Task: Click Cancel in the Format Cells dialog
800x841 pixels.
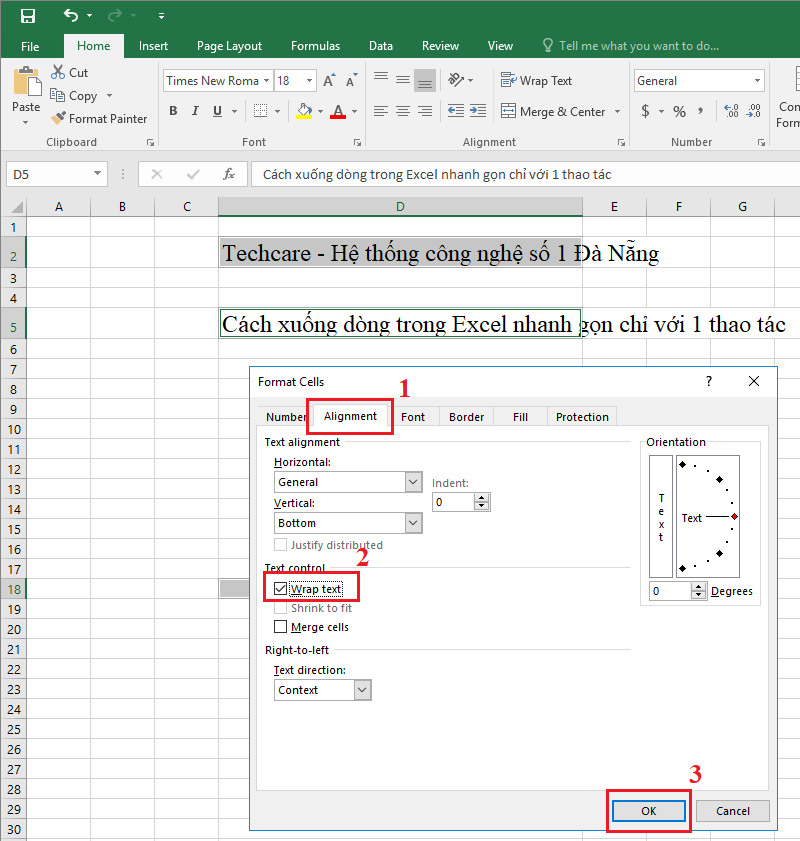Action: tap(732, 811)
